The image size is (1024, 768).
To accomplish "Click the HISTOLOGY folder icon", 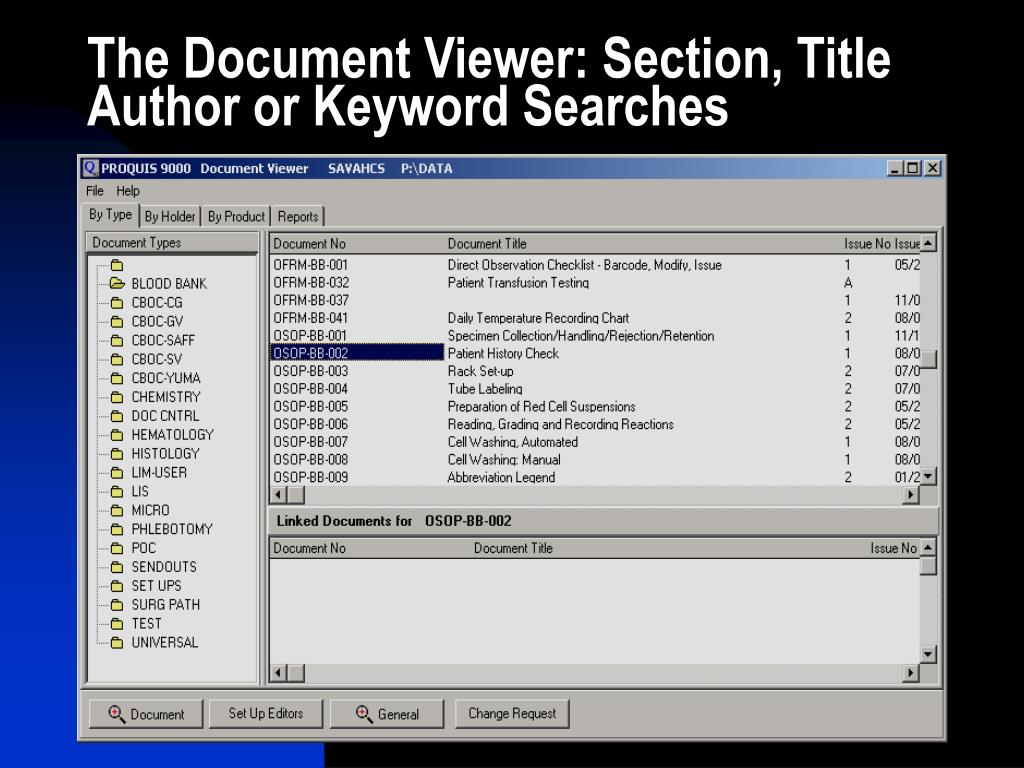I will tap(117, 454).
